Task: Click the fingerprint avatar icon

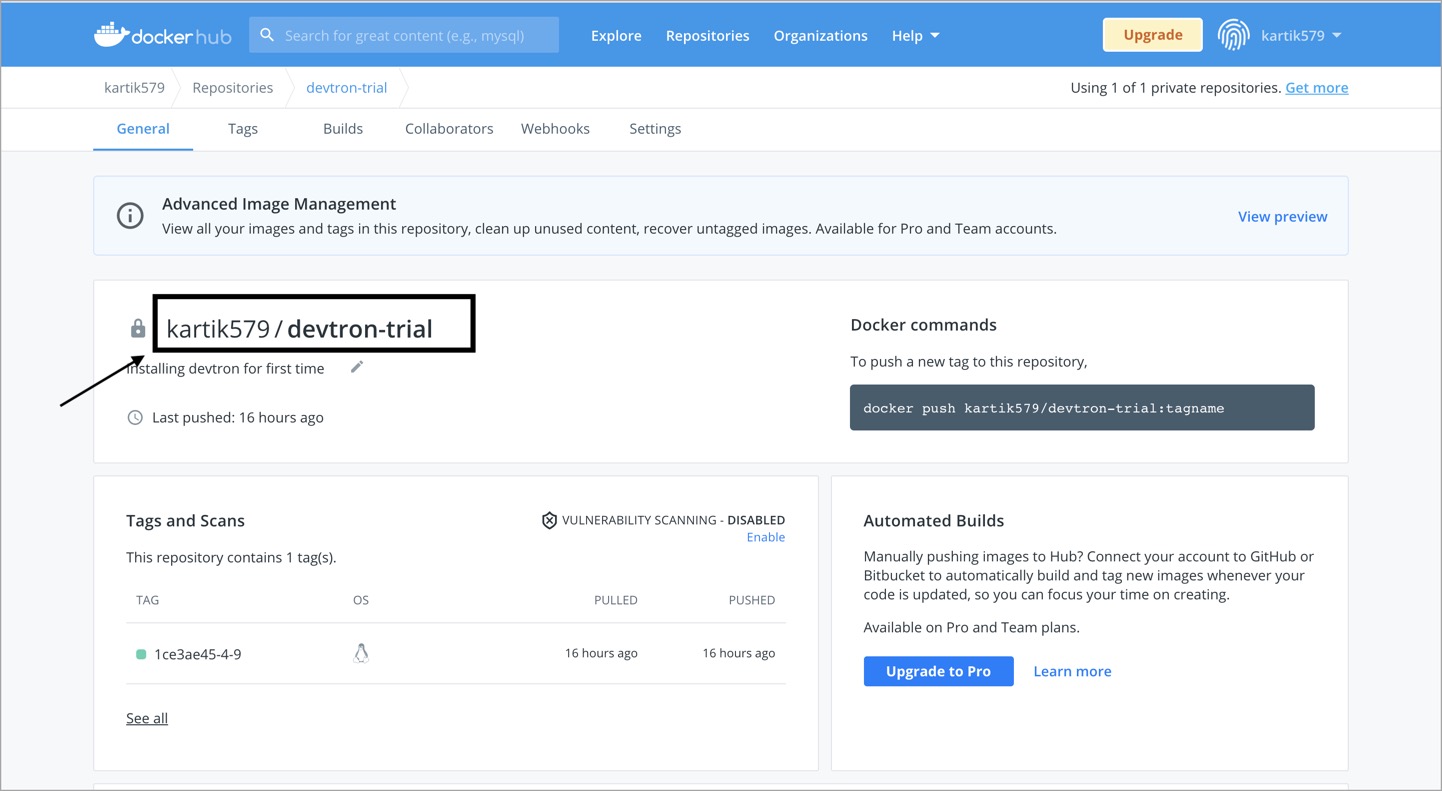Action: [1233, 35]
